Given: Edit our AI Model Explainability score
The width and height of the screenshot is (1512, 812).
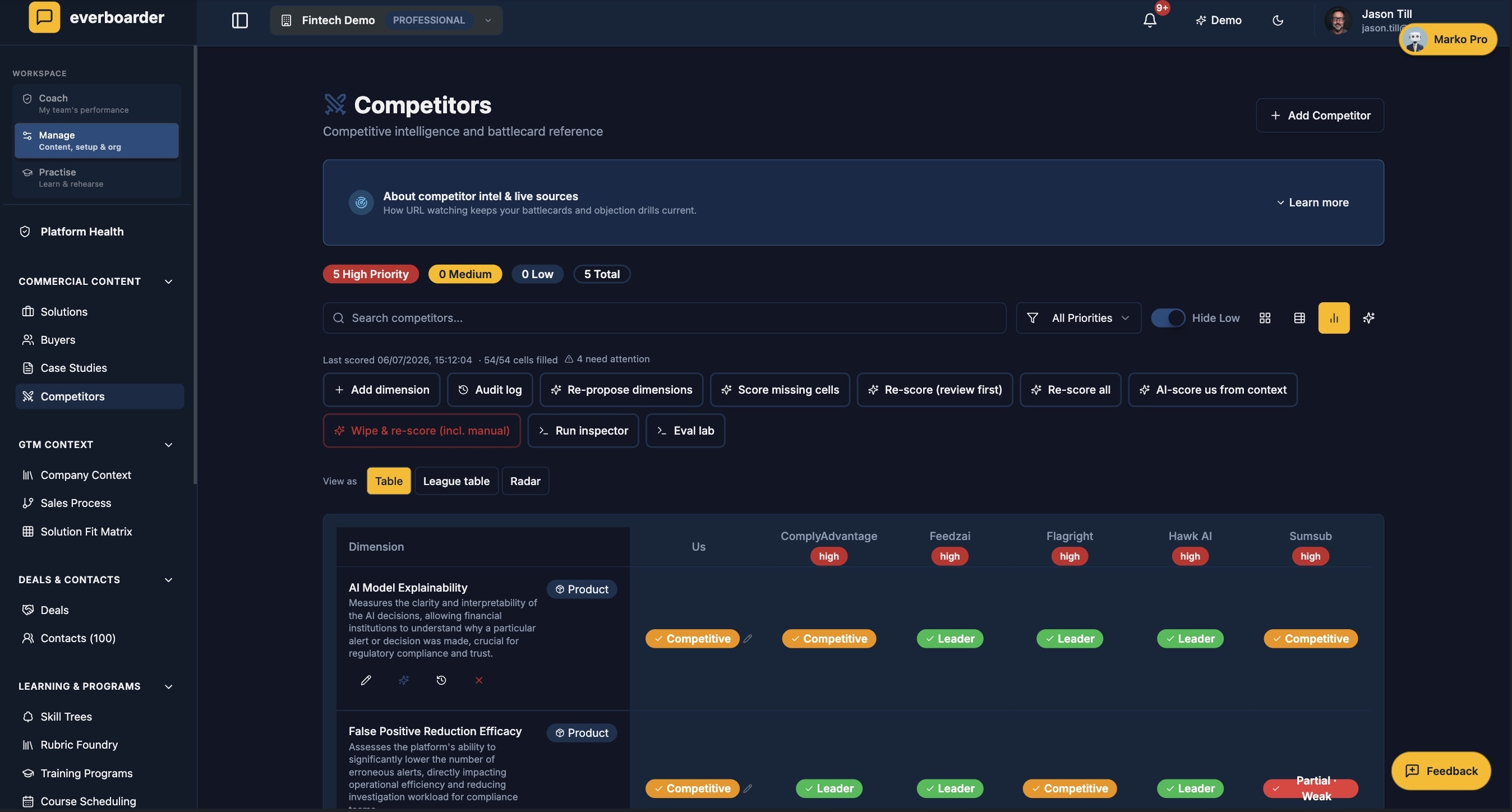Looking at the screenshot, I should [x=747, y=638].
